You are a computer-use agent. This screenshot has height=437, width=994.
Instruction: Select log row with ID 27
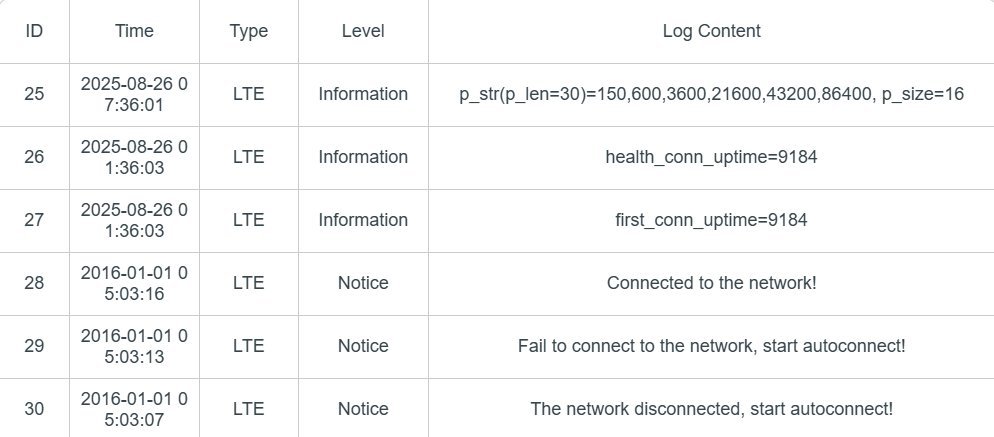[34, 220]
